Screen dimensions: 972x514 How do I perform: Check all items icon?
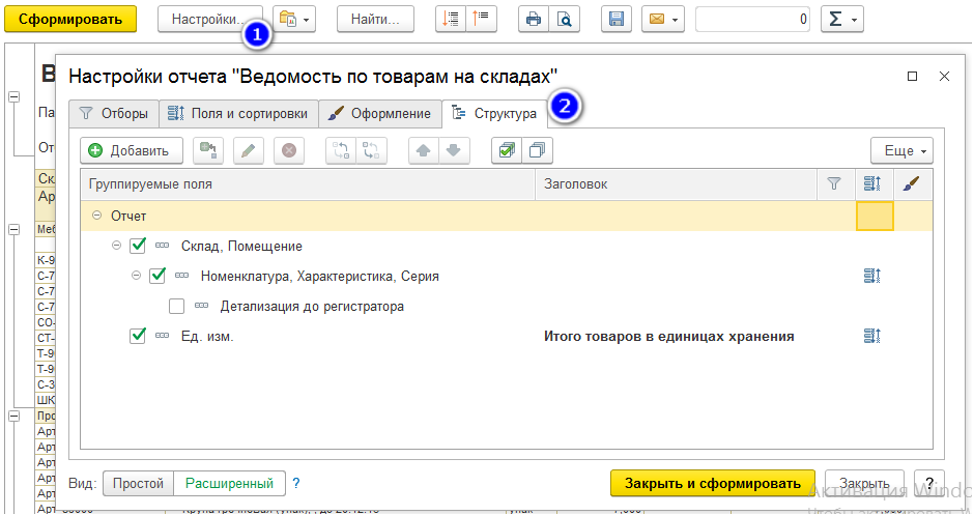(x=506, y=151)
